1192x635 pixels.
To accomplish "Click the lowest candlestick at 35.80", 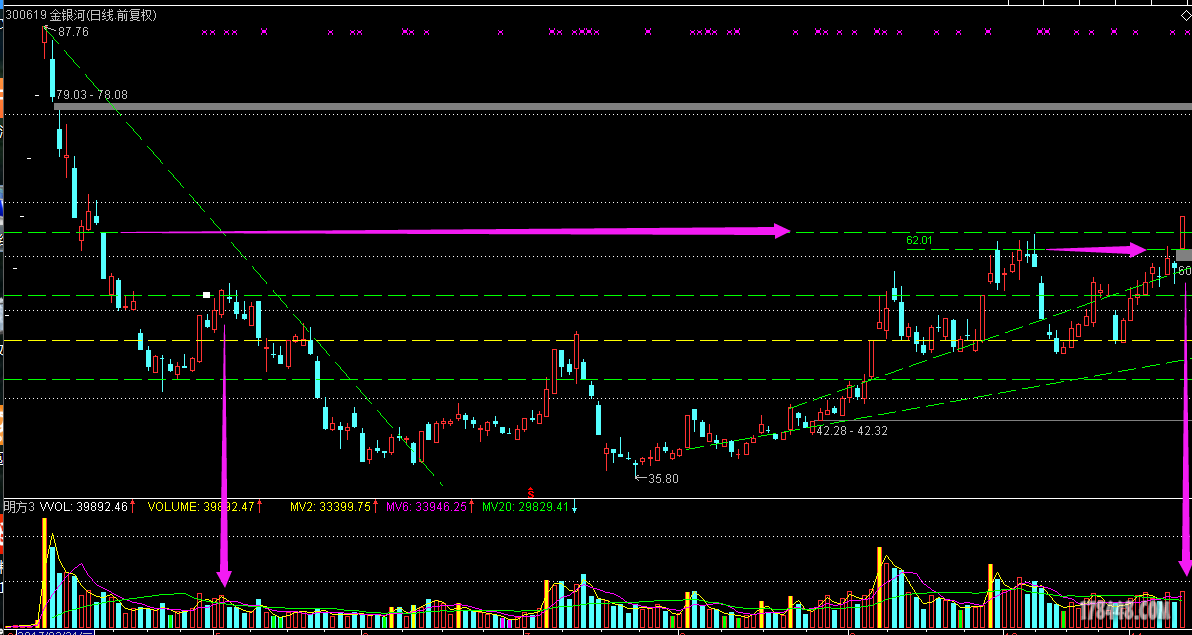I will (635, 467).
